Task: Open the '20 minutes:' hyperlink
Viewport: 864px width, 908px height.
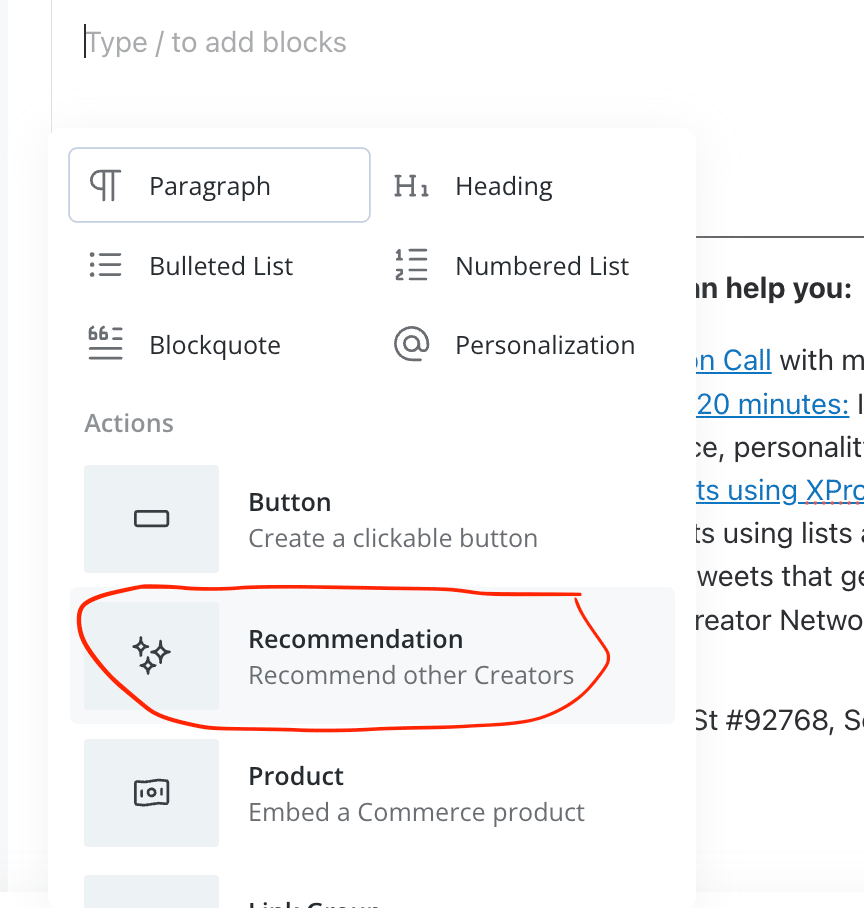Action: 773,404
